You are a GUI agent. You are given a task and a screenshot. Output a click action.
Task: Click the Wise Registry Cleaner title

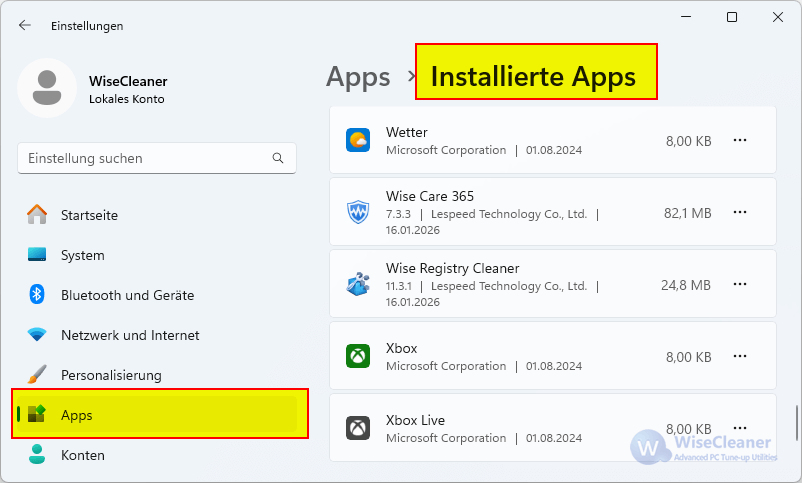[453, 268]
